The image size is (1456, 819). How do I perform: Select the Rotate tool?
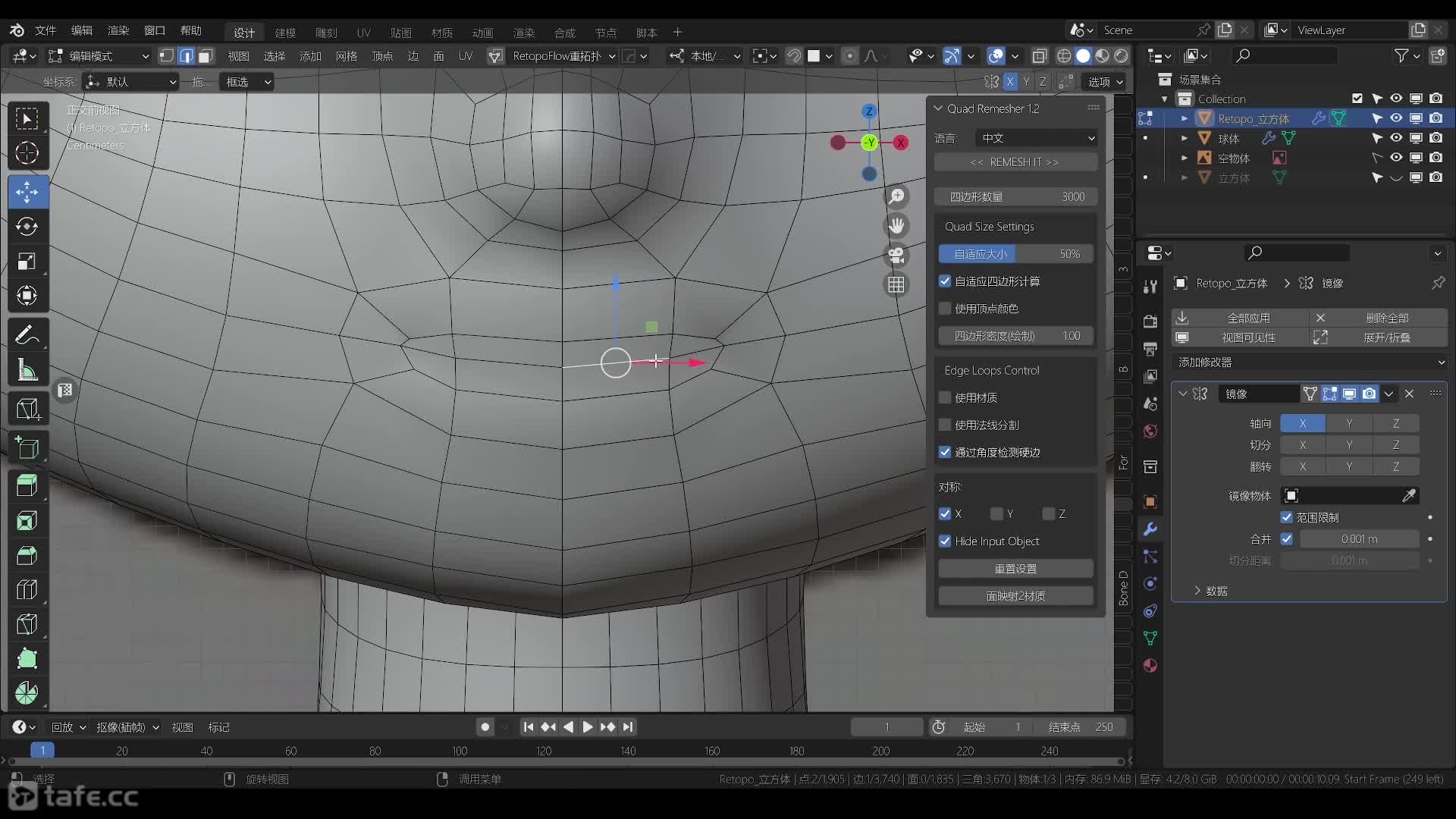pyautogui.click(x=27, y=226)
